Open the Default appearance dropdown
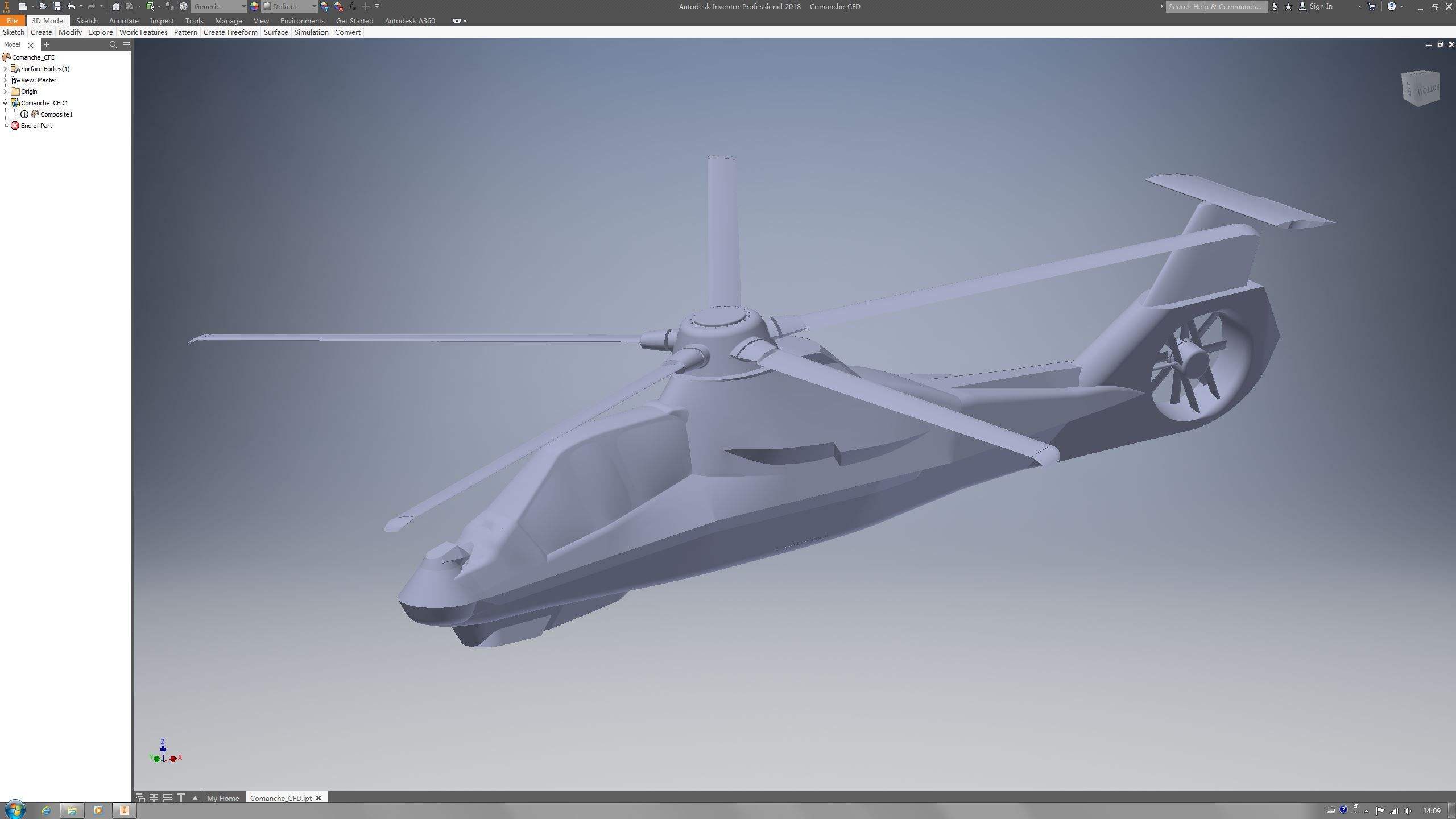The height and width of the screenshot is (819, 1456). point(313,7)
